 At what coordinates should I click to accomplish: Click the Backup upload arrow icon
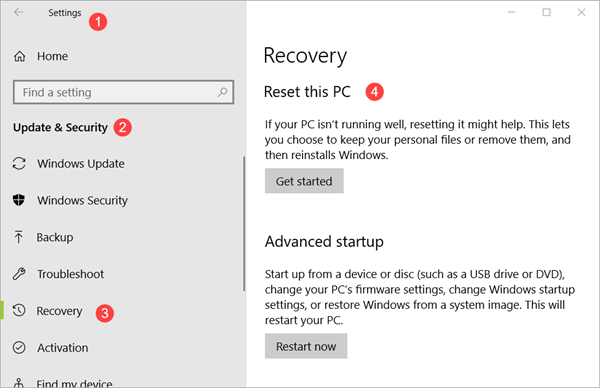click(18, 237)
